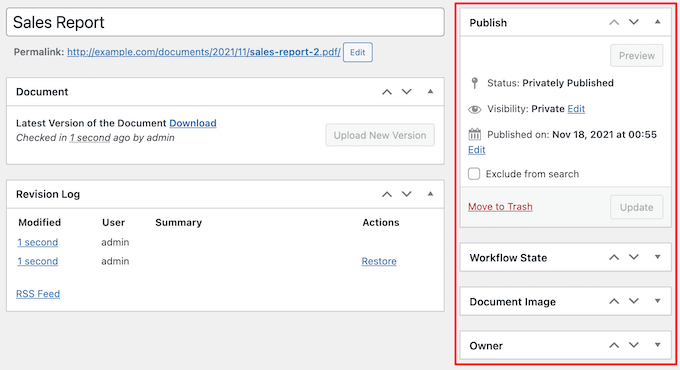Edit the published date

(x=477, y=150)
